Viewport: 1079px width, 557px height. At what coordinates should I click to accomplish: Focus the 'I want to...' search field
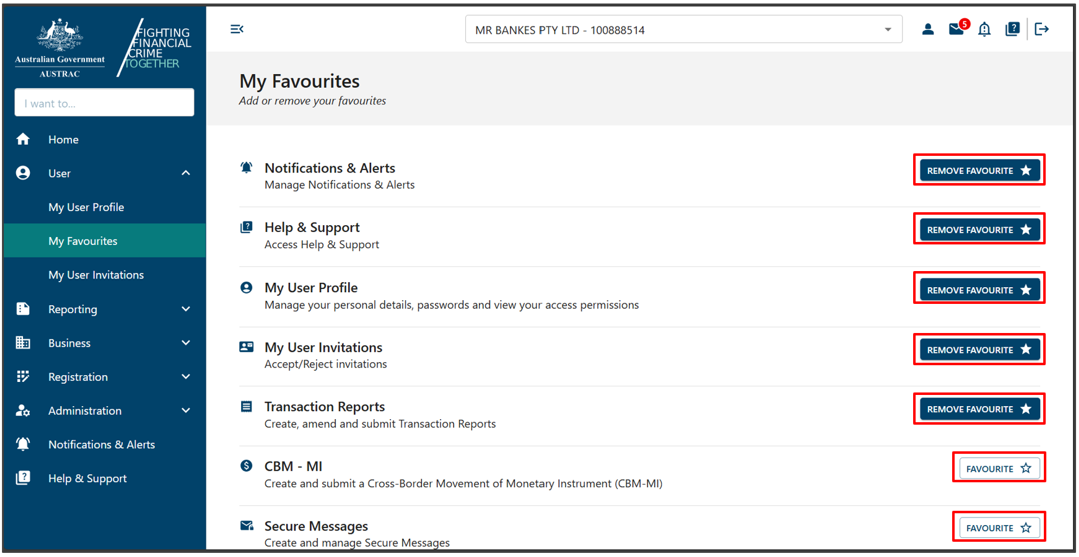point(104,103)
